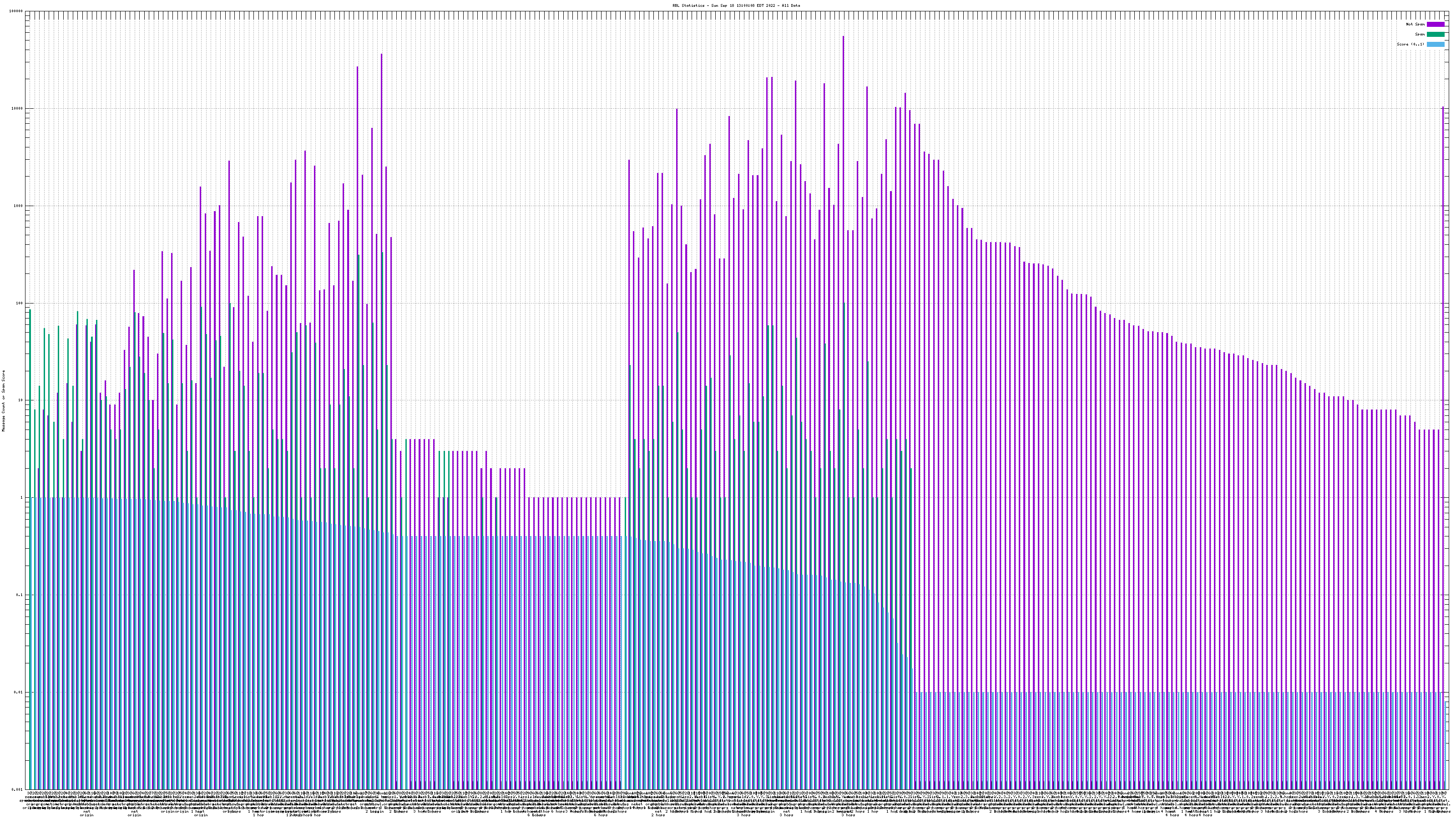Click the 'Message Count or Spam Score' axis label
Screen dimensions: 1456x819
[x=3, y=400]
